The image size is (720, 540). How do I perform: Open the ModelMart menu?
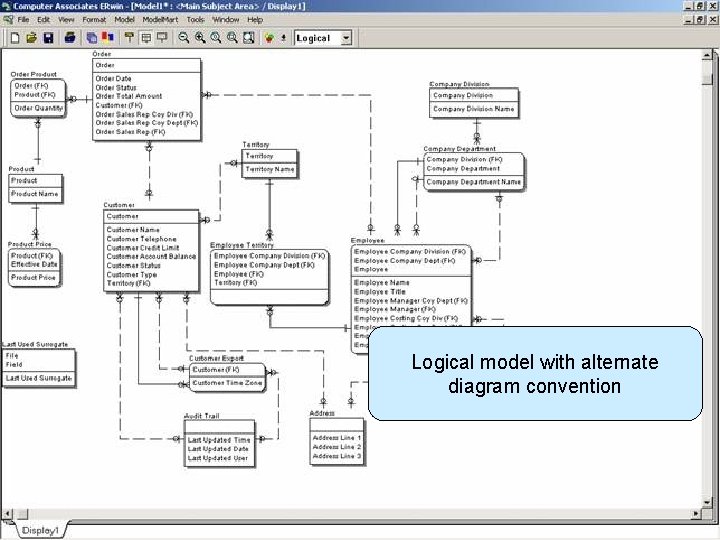point(160,20)
